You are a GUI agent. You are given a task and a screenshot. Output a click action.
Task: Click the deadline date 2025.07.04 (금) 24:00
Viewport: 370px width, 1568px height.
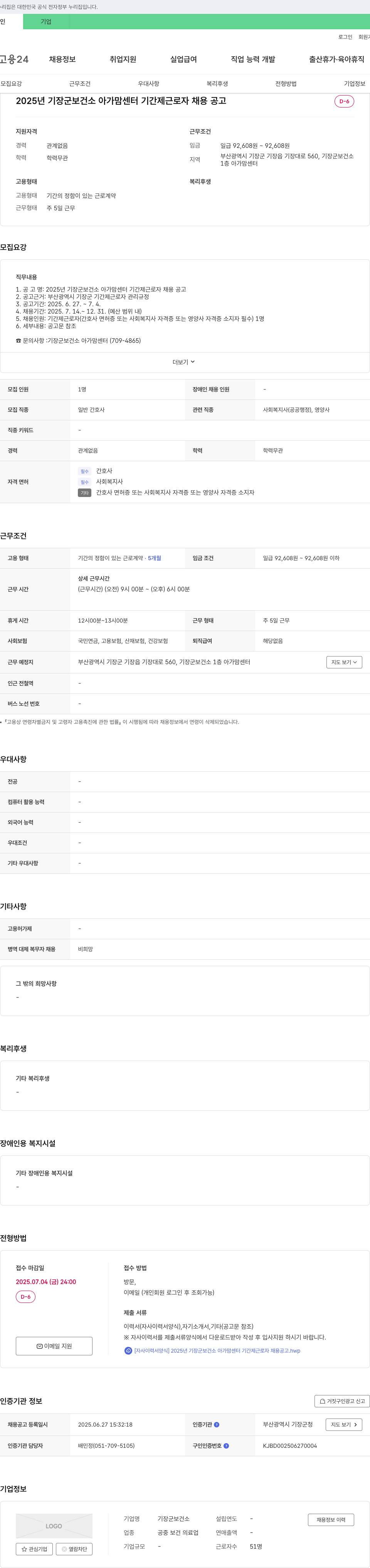(46, 1282)
